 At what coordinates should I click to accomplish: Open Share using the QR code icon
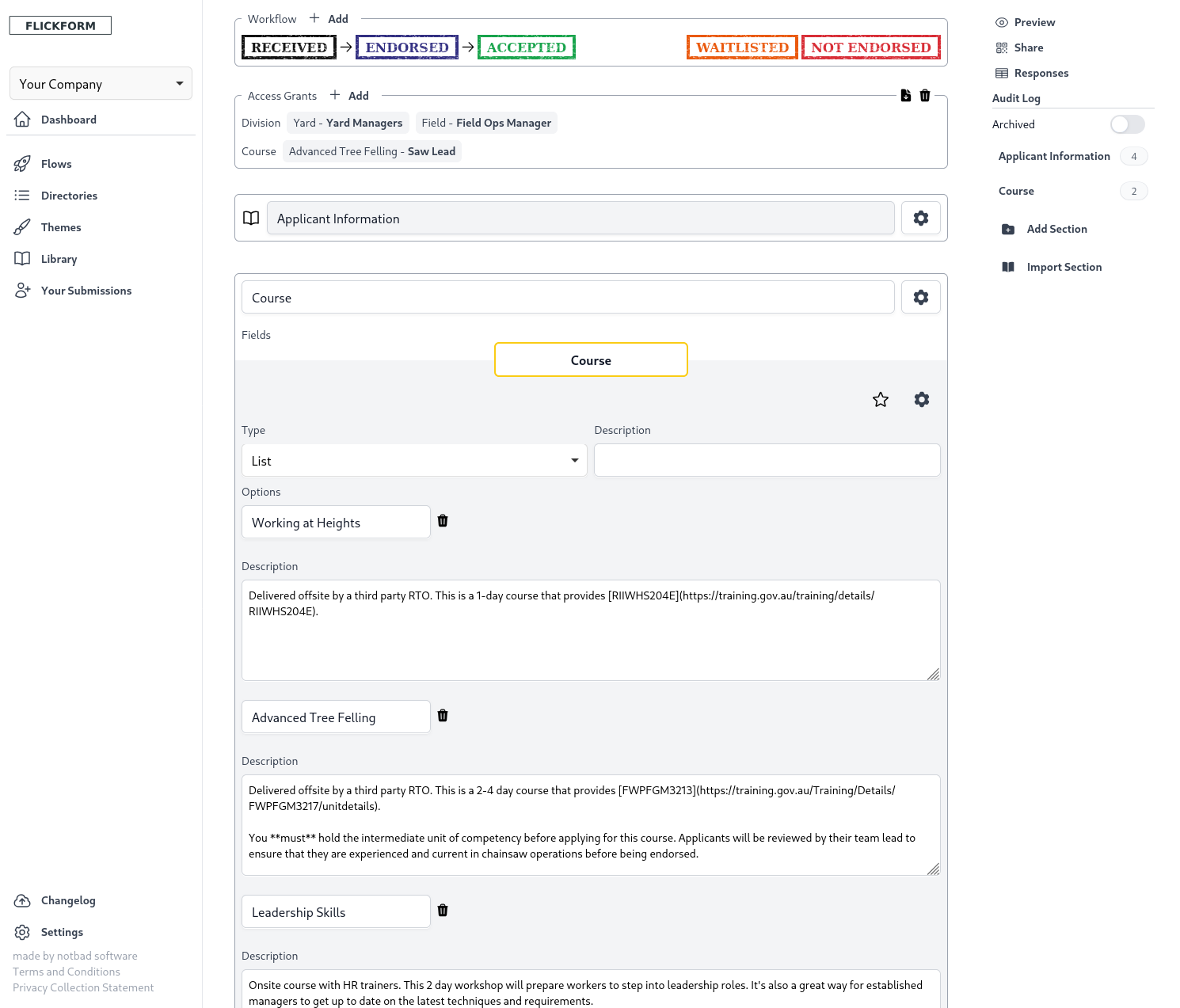coord(1000,48)
